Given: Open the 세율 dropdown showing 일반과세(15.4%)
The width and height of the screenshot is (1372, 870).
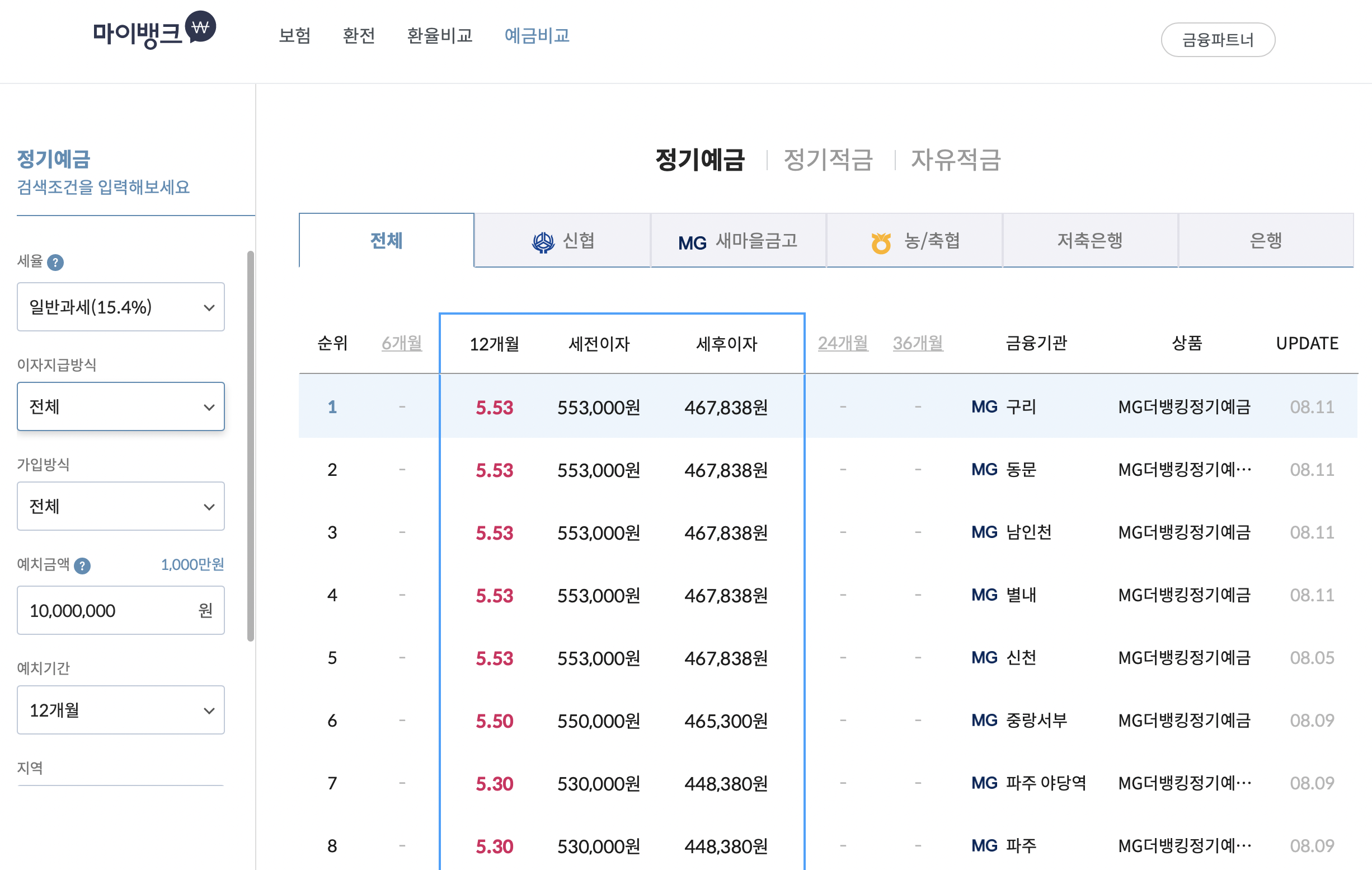Looking at the screenshot, I should pyautogui.click(x=121, y=307).
